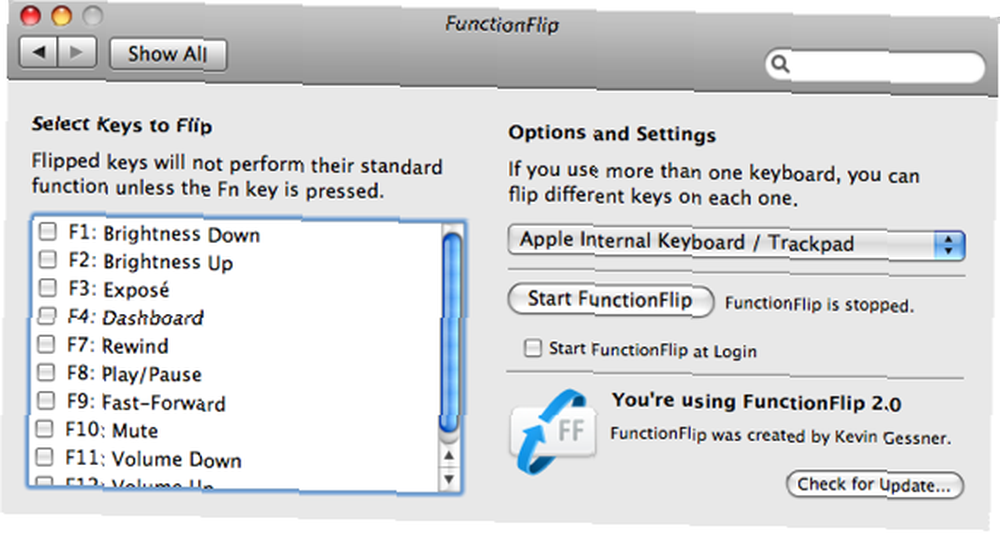Go forward with the right arrow button
1000x533 pixels.
(x=77, y=52)
